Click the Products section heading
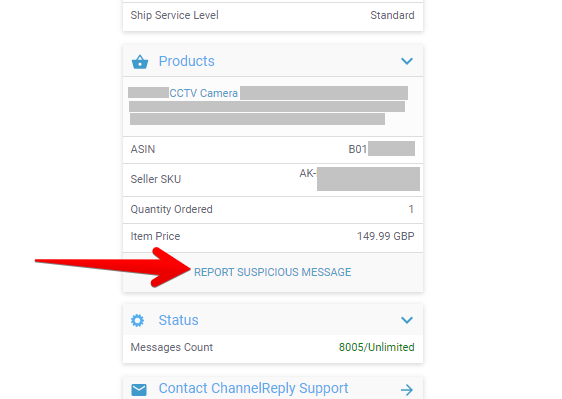The width and height of the screenshot is (562, 399). click(x=186, y=61)
